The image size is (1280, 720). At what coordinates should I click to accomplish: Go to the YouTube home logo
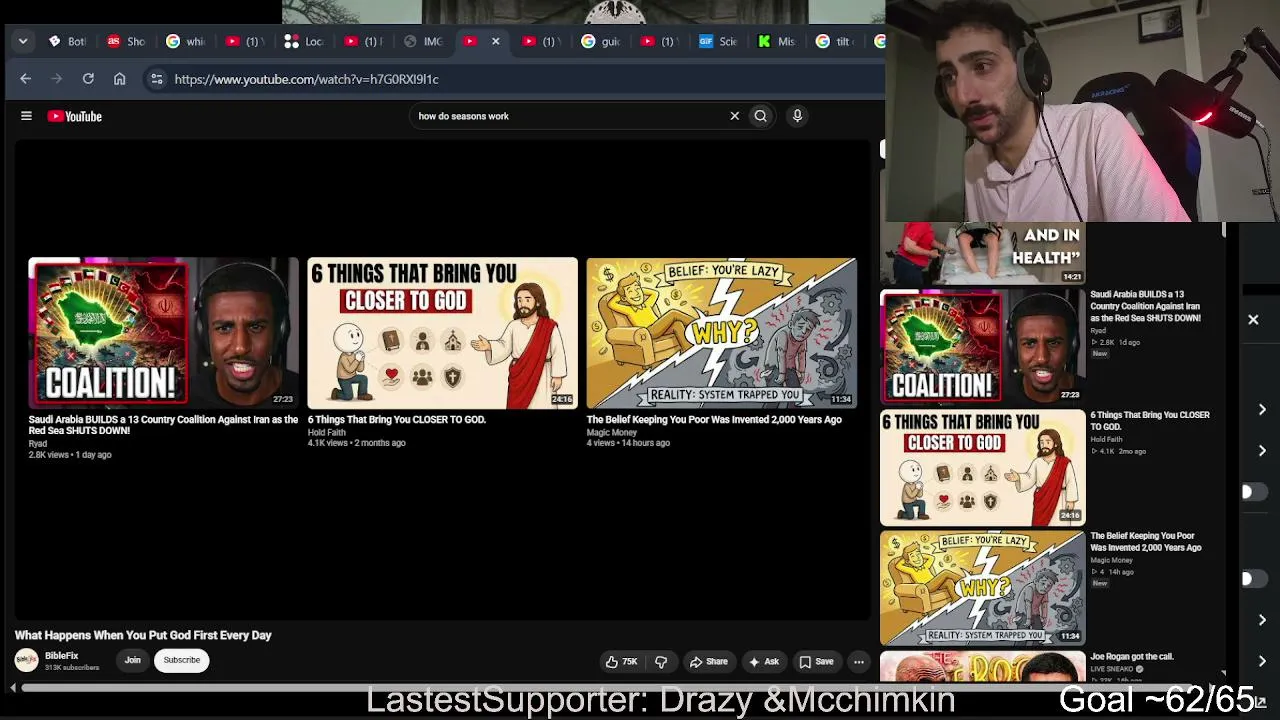tap(74, 116)
